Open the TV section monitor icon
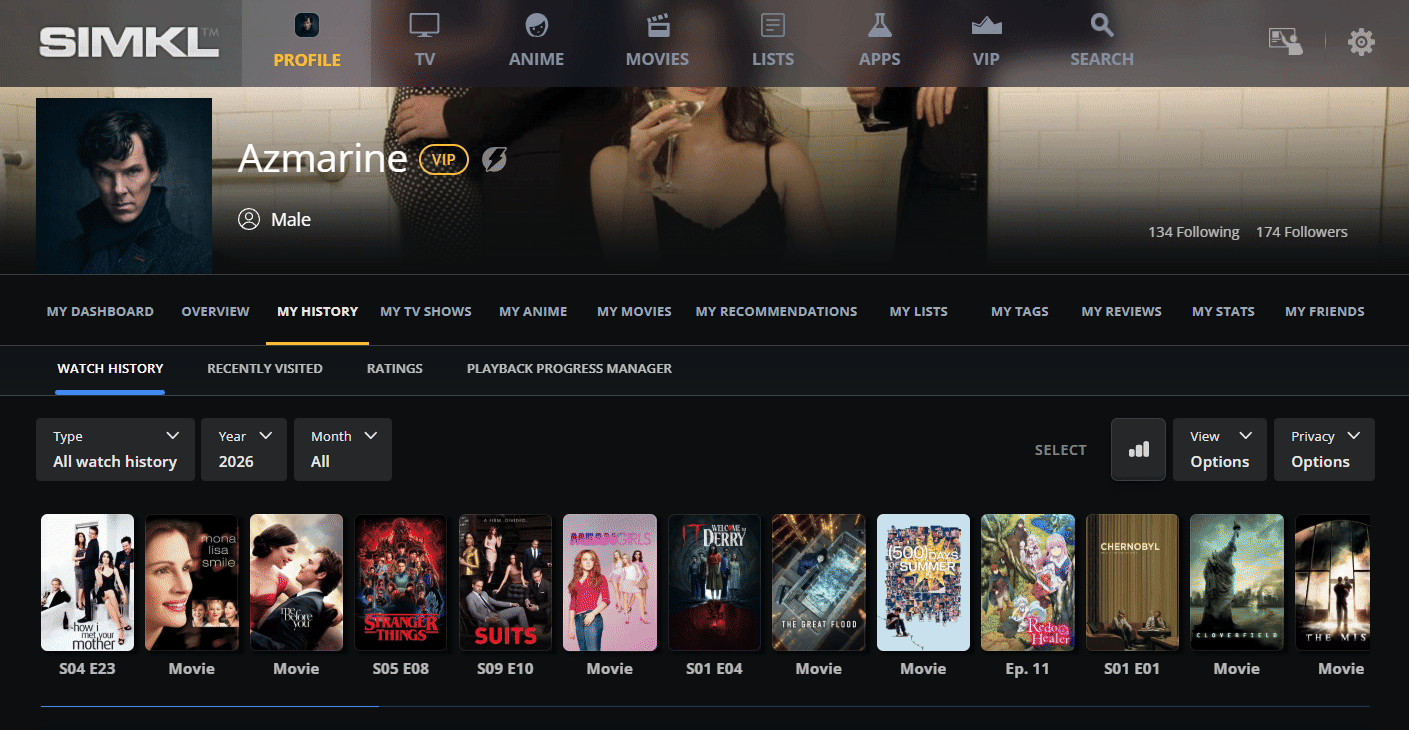This screenshot has width=1409, height=730. pyautogui.click(x=425, y=26)
